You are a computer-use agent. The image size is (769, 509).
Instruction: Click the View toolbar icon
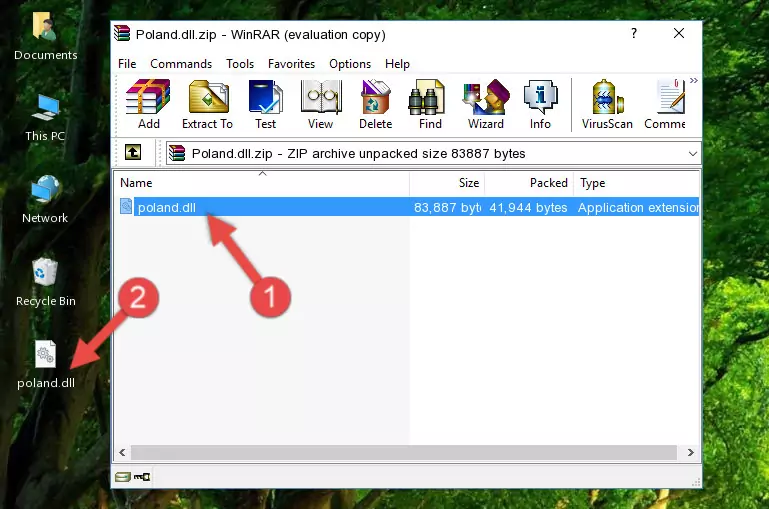pyautogui.click(x=321, y=104)
